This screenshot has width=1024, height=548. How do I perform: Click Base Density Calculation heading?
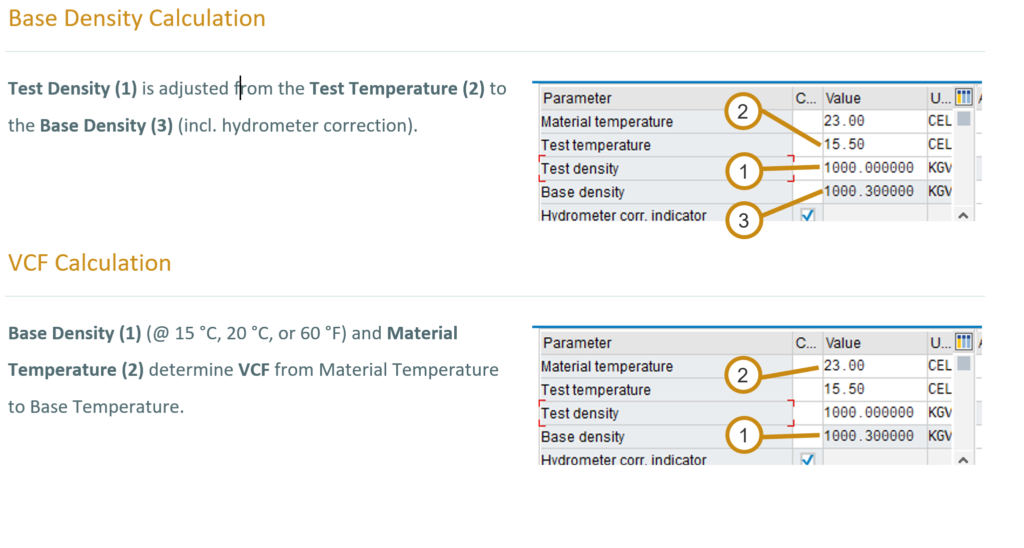pos(137,18)
